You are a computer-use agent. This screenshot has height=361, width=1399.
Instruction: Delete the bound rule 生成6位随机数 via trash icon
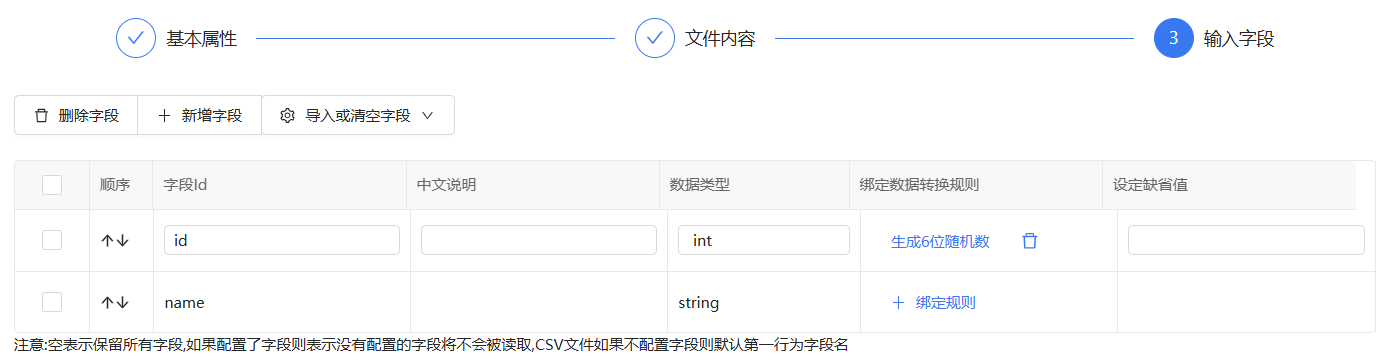1029,241
